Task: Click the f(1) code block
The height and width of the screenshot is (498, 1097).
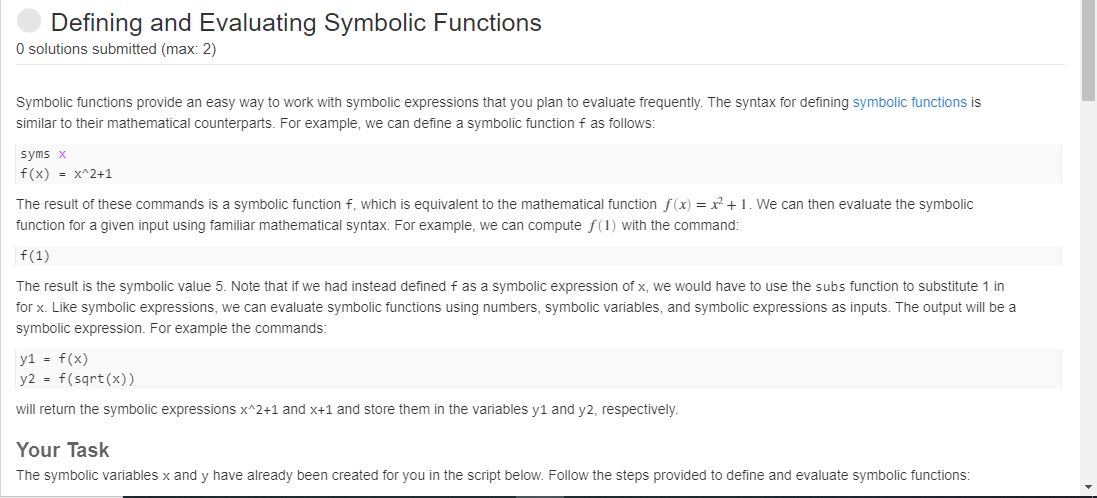Action: point(538,256)
